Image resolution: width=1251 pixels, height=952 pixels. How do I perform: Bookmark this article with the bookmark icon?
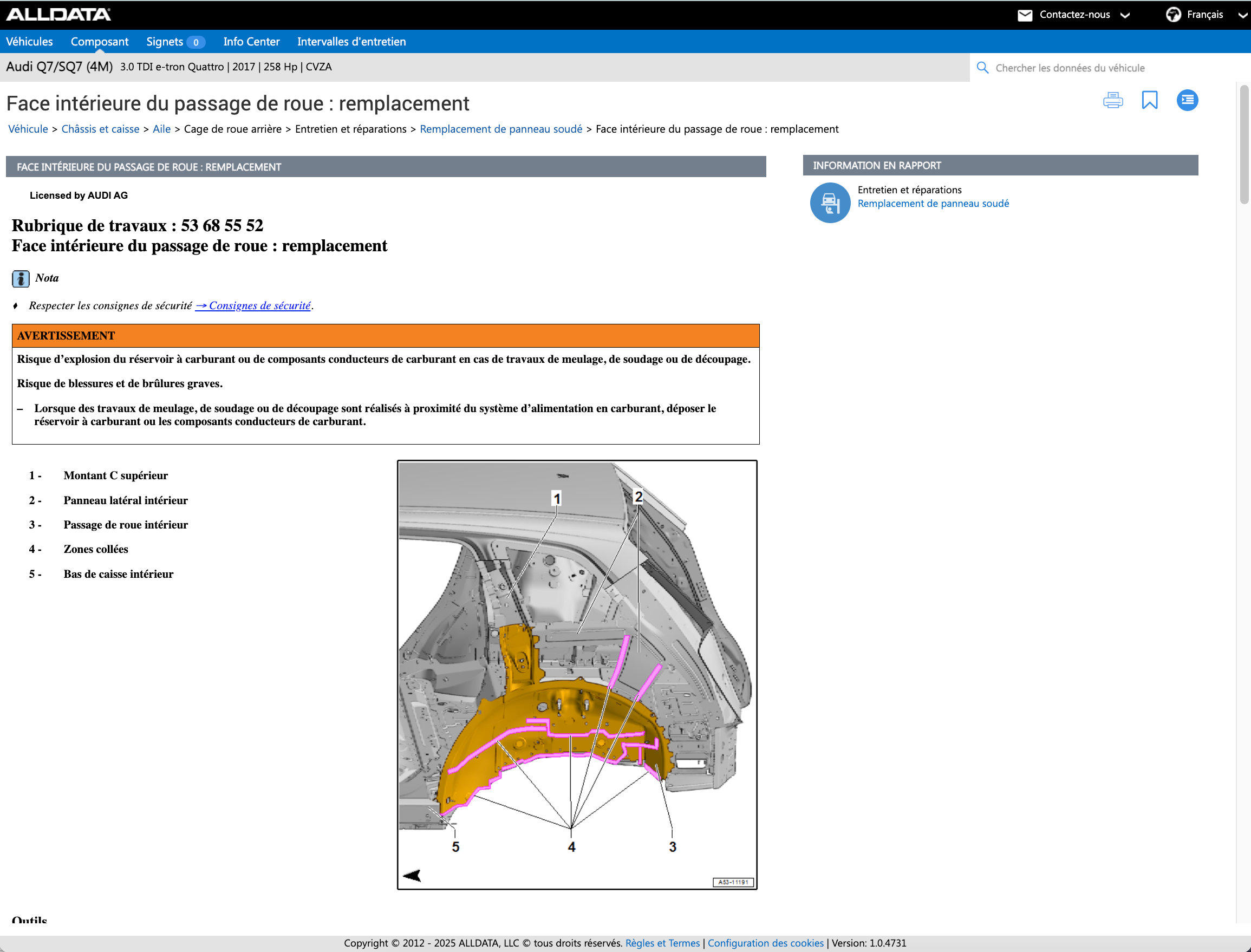[1150, 100]
